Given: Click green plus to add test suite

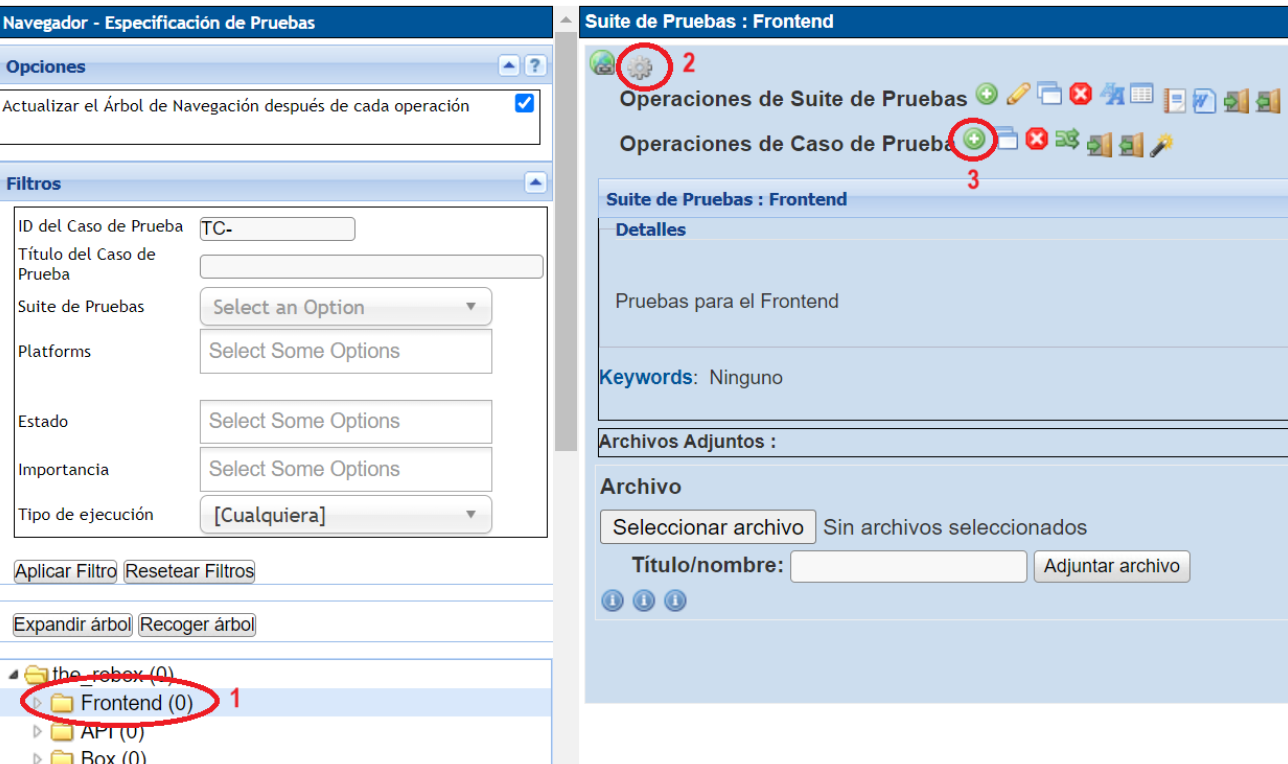Looking at the screenshot, I should (x=987, y=95).
